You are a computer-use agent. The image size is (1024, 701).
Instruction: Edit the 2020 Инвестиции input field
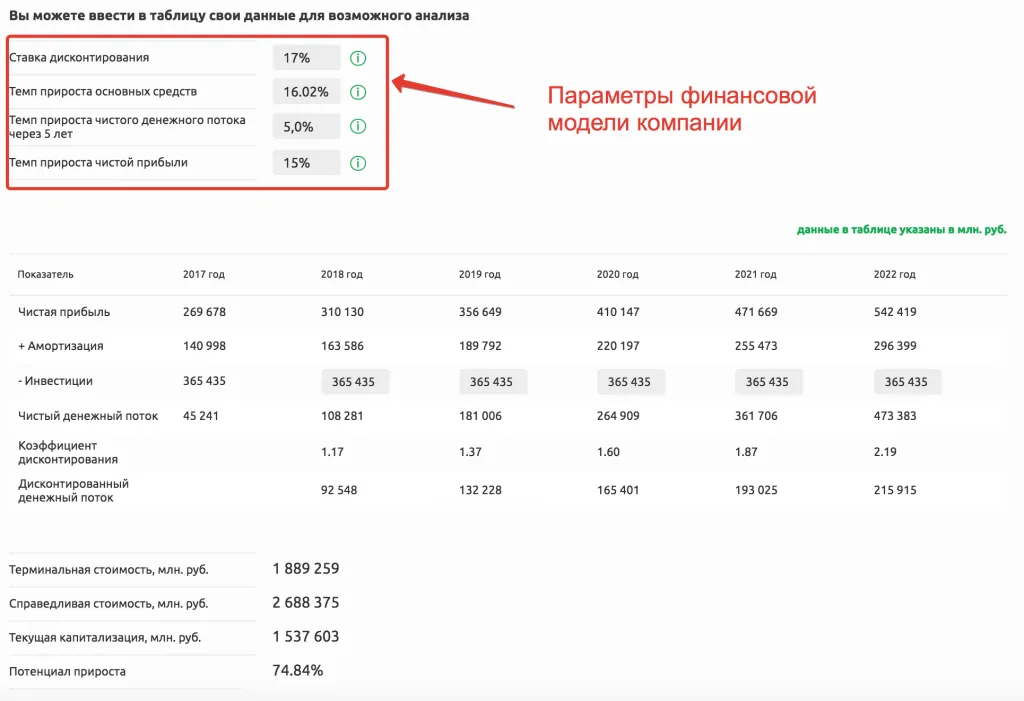click(630, 382)
